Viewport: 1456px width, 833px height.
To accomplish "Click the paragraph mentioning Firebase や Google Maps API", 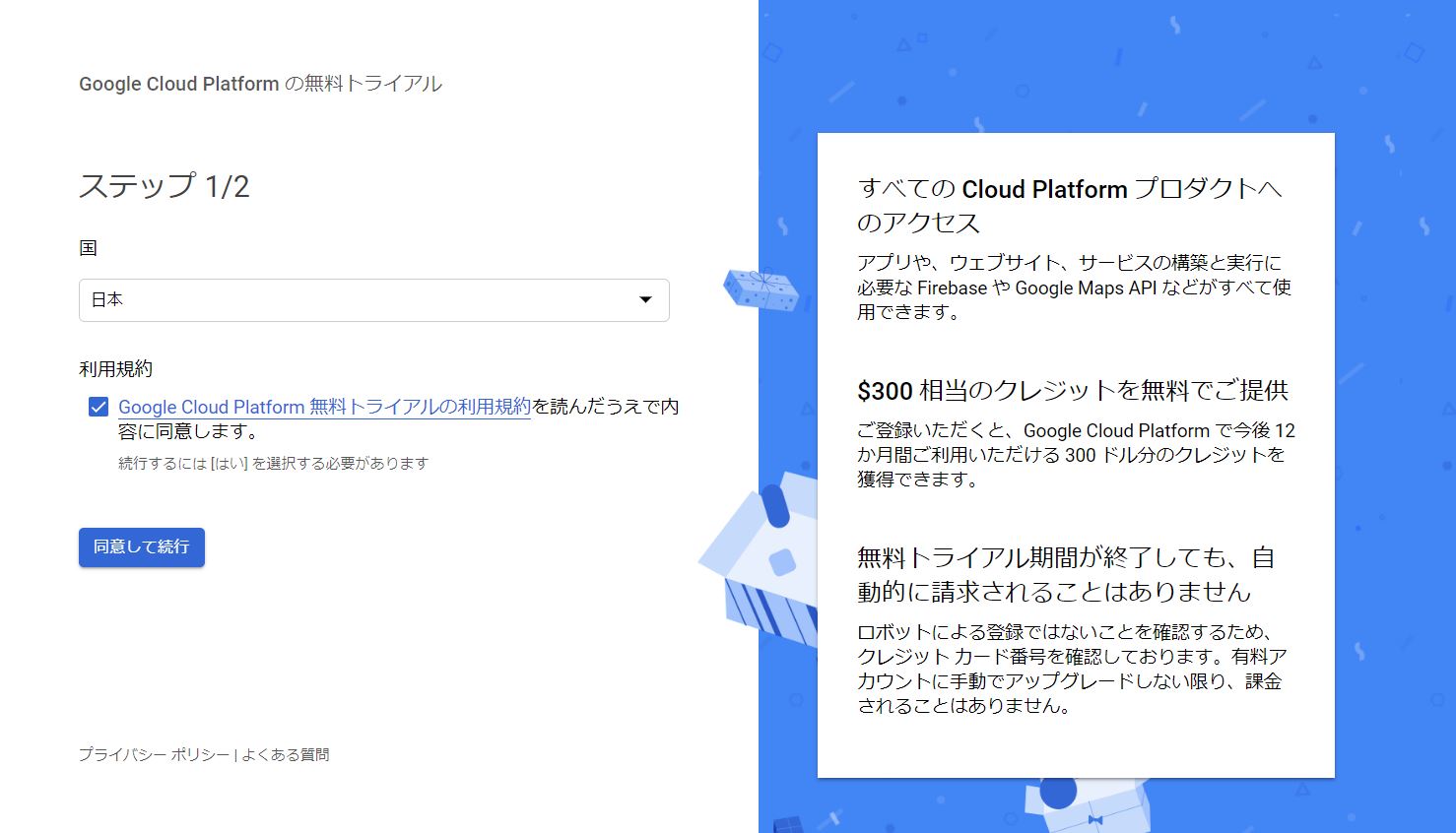I will [1075, 288].
